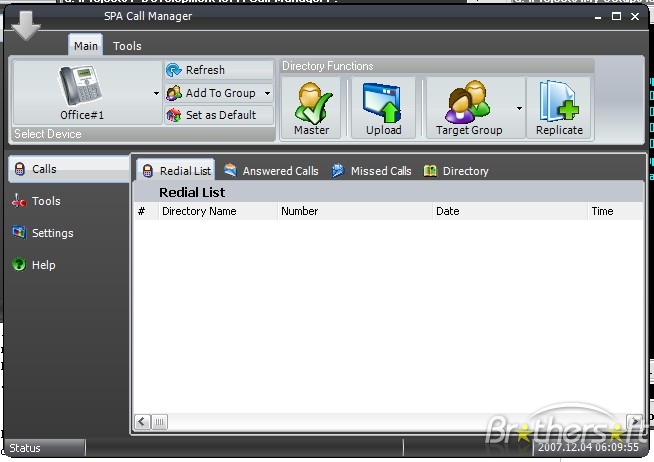654x462 pixels.
Task: Click the Answered Calls tab icon
Action: 230,170
